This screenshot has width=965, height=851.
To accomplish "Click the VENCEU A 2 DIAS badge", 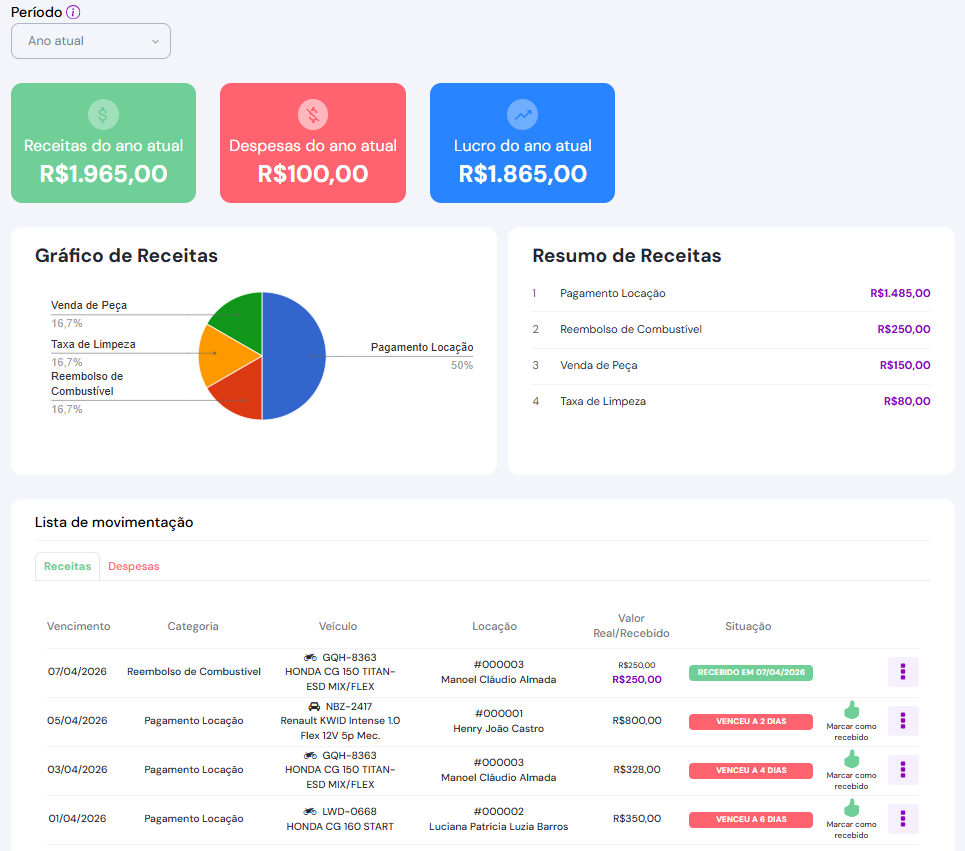I will pos(751,721).
